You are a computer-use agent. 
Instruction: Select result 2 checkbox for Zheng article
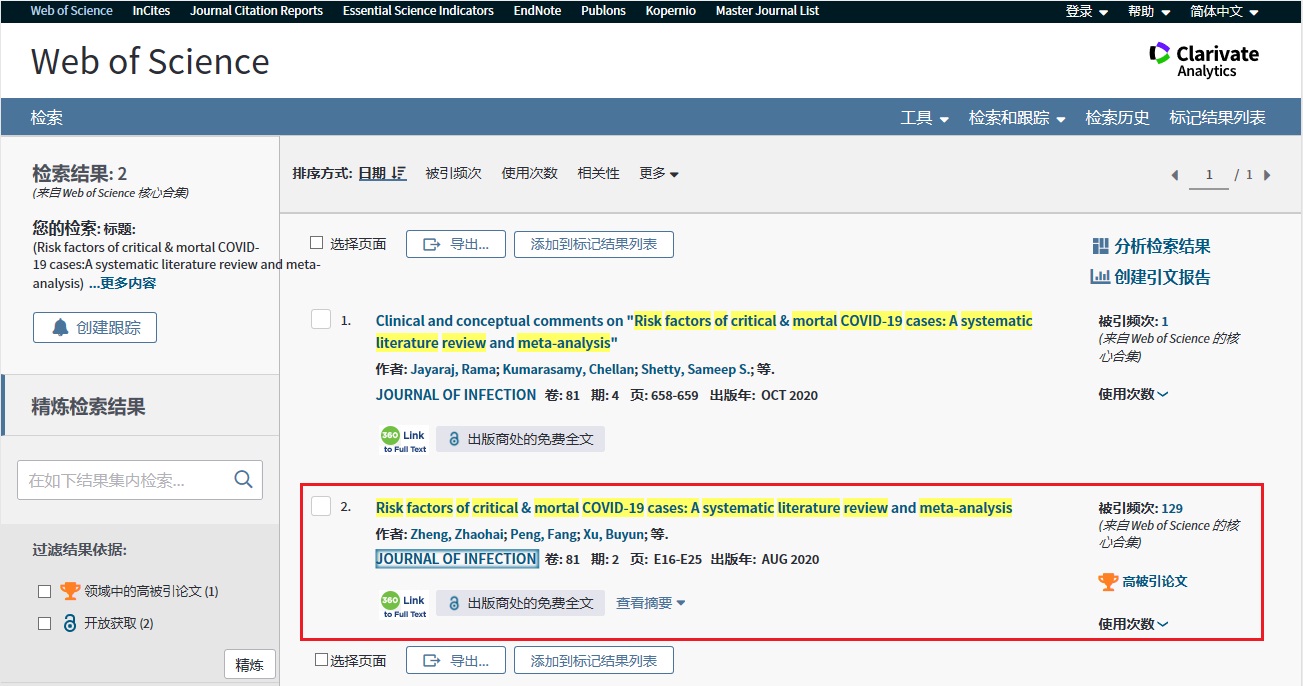click(321, 506)
